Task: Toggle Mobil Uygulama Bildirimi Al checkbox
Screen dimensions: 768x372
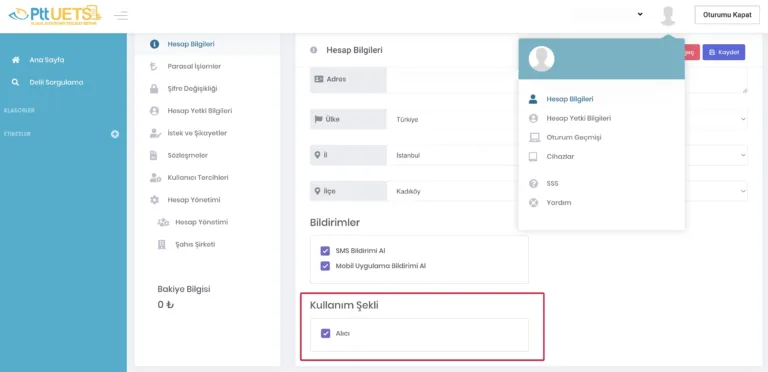Action: (325, 266)
